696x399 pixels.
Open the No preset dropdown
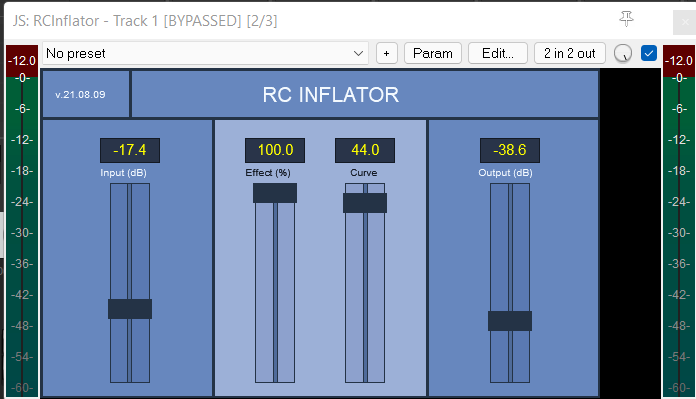[x=205, y=53]
